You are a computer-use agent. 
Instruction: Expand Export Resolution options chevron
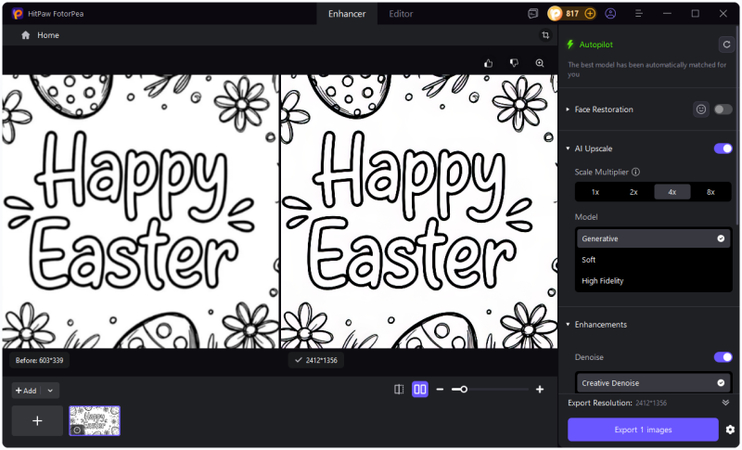(725, 403)
